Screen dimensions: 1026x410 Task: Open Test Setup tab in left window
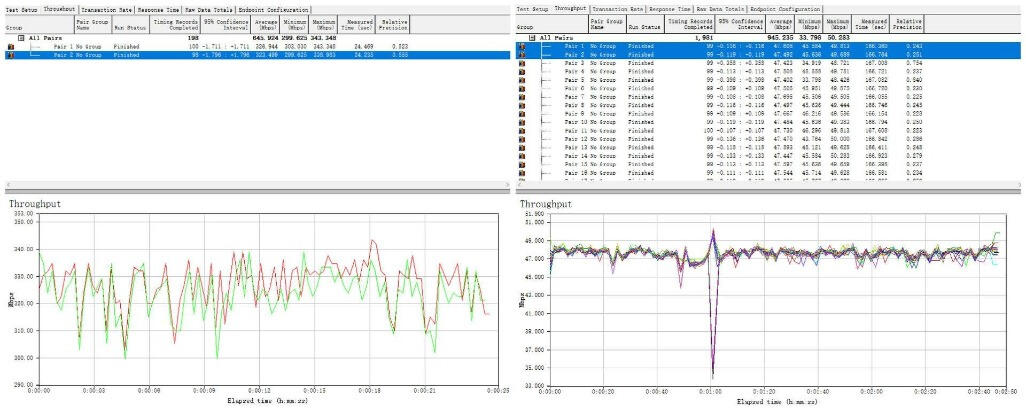22,10
